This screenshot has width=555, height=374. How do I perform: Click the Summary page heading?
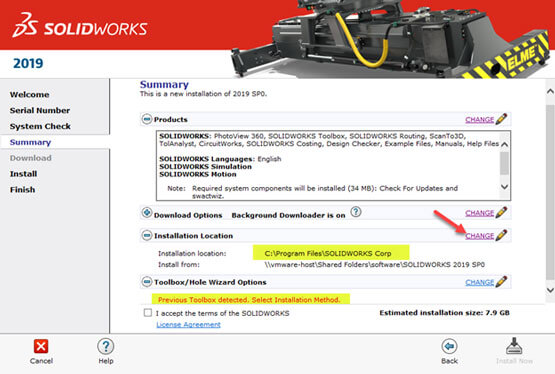[164, 85]
